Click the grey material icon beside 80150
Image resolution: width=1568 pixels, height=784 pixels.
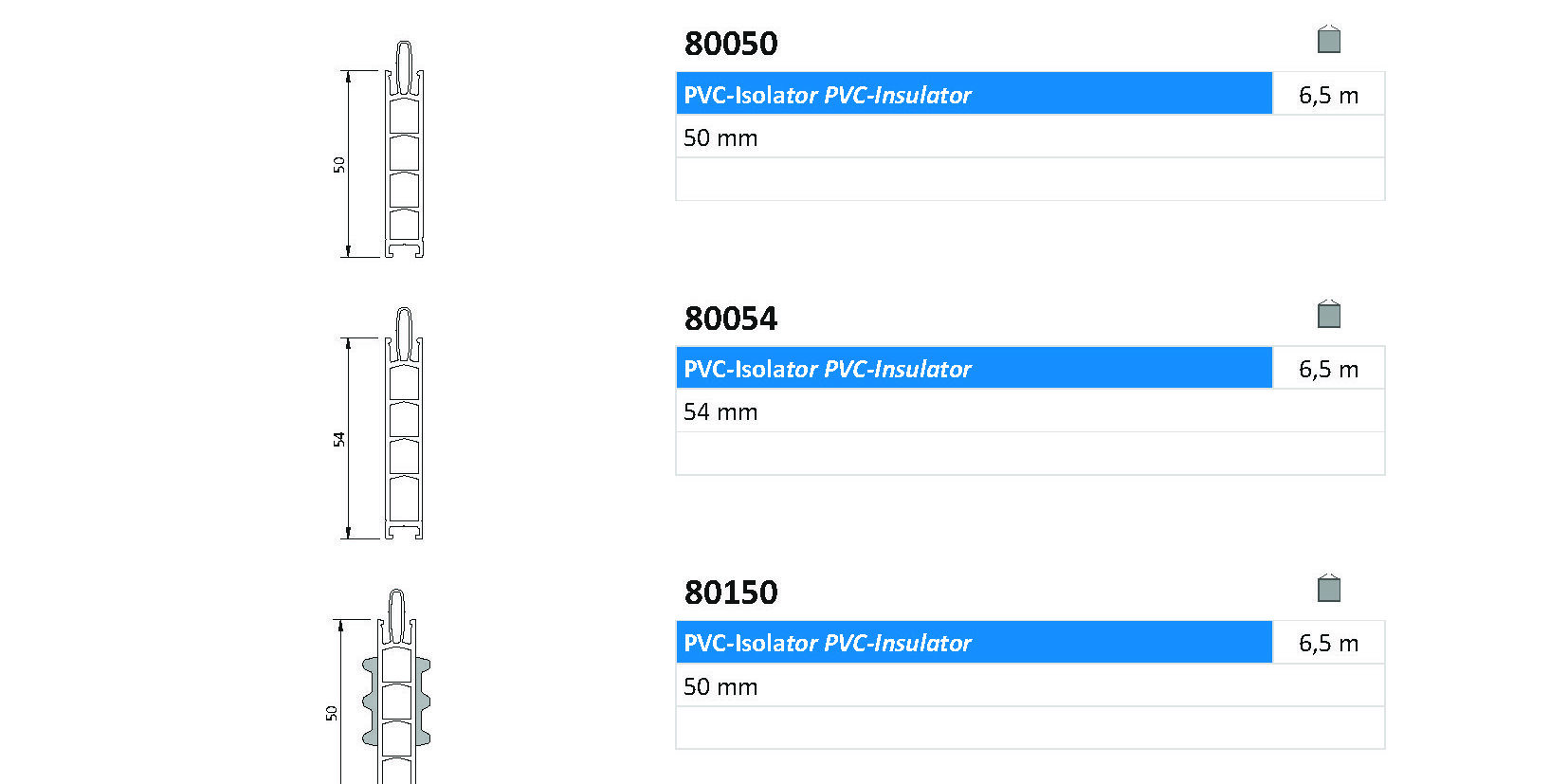coord(1328,589)
